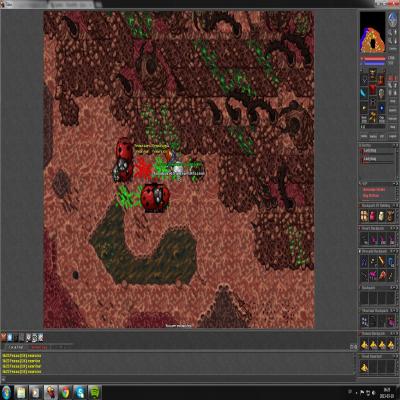The image size is (400, 400).
Task: Click the minimap compass rose
Action: tap(392, 19)
